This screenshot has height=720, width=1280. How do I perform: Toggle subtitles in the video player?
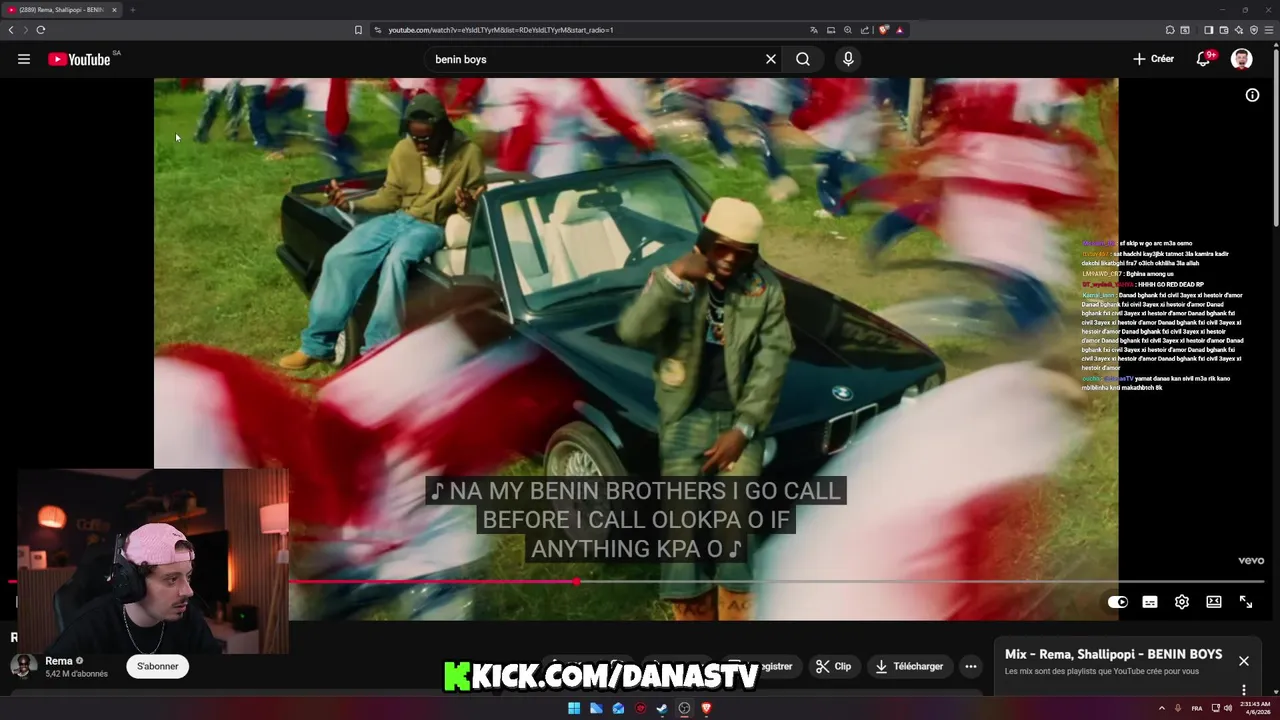pyautogui.click(x=1150, y=602)
